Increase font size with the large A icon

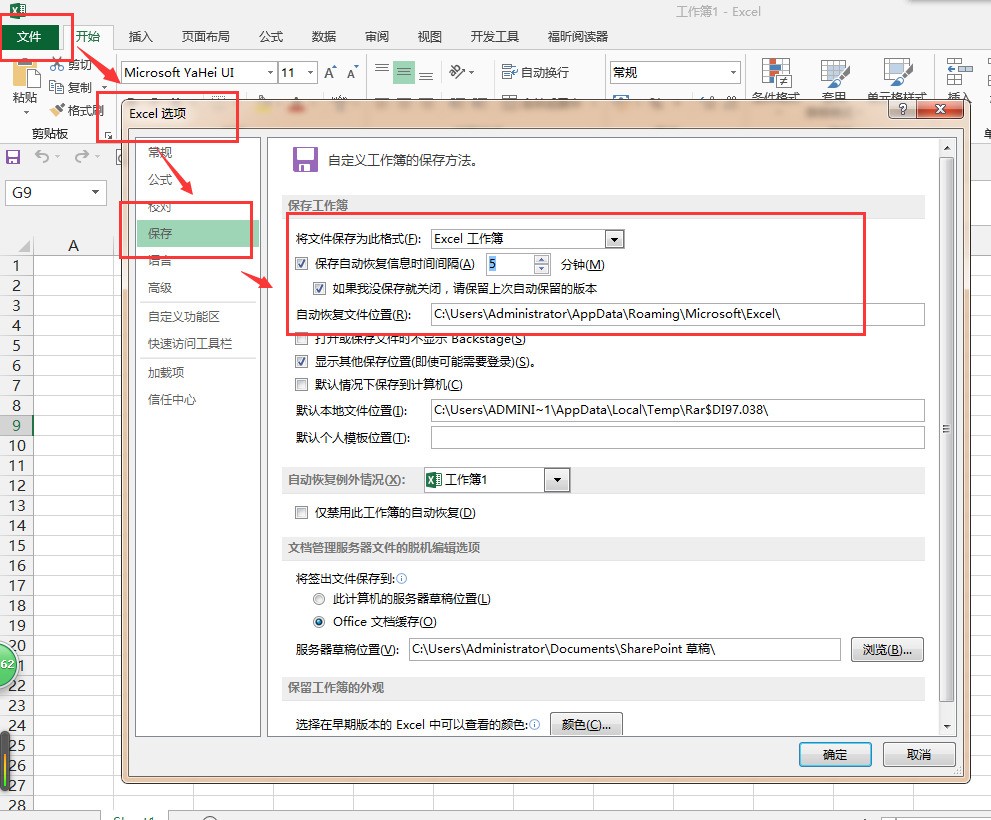point(330,73)
